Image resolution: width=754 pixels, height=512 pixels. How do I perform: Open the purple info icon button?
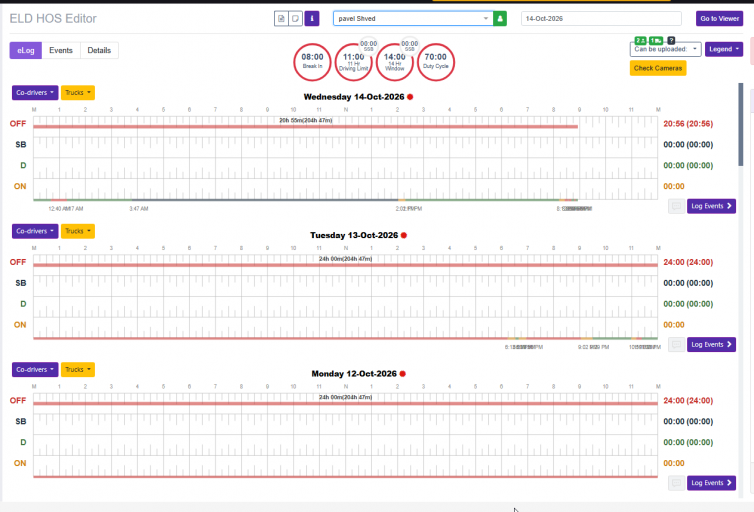click(312, 19)
